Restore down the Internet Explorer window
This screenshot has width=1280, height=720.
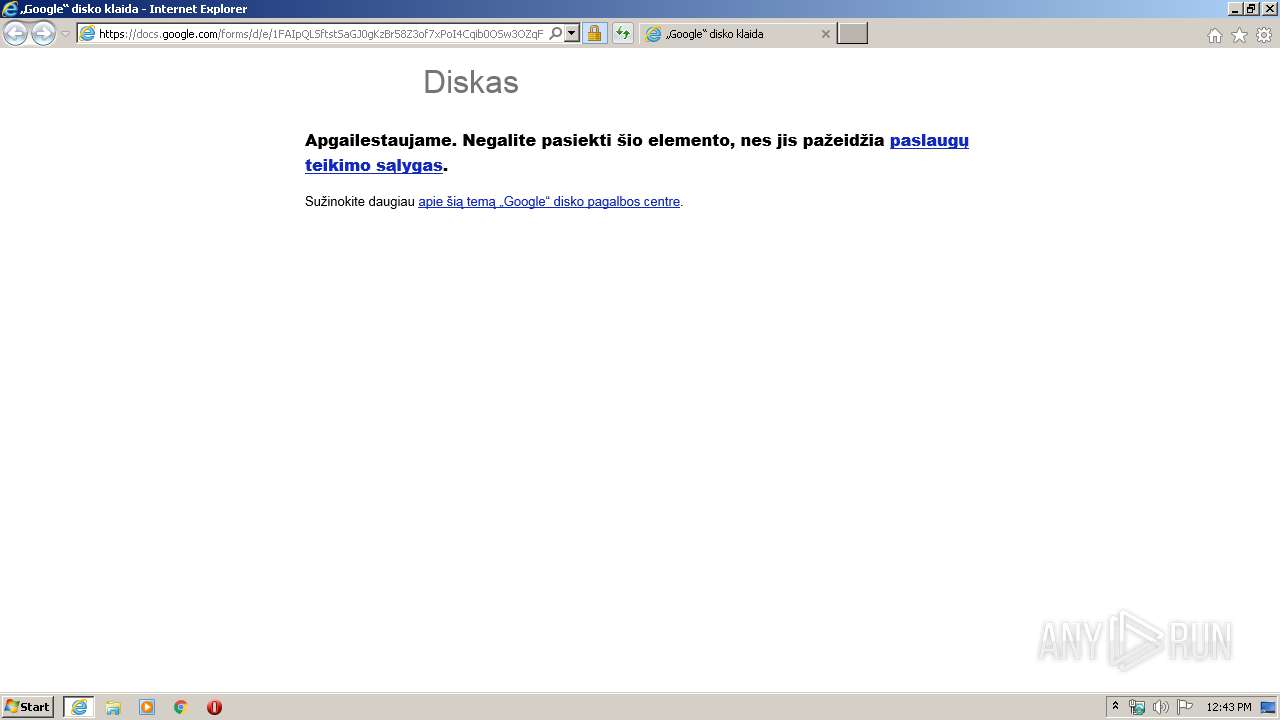[1251, 9]
